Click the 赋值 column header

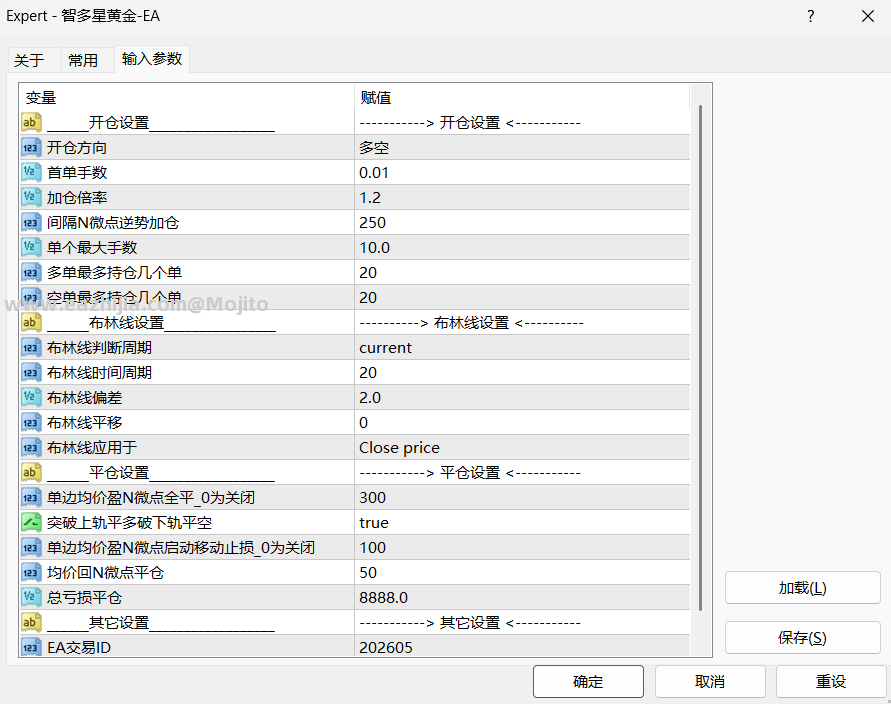coord(522,98)
